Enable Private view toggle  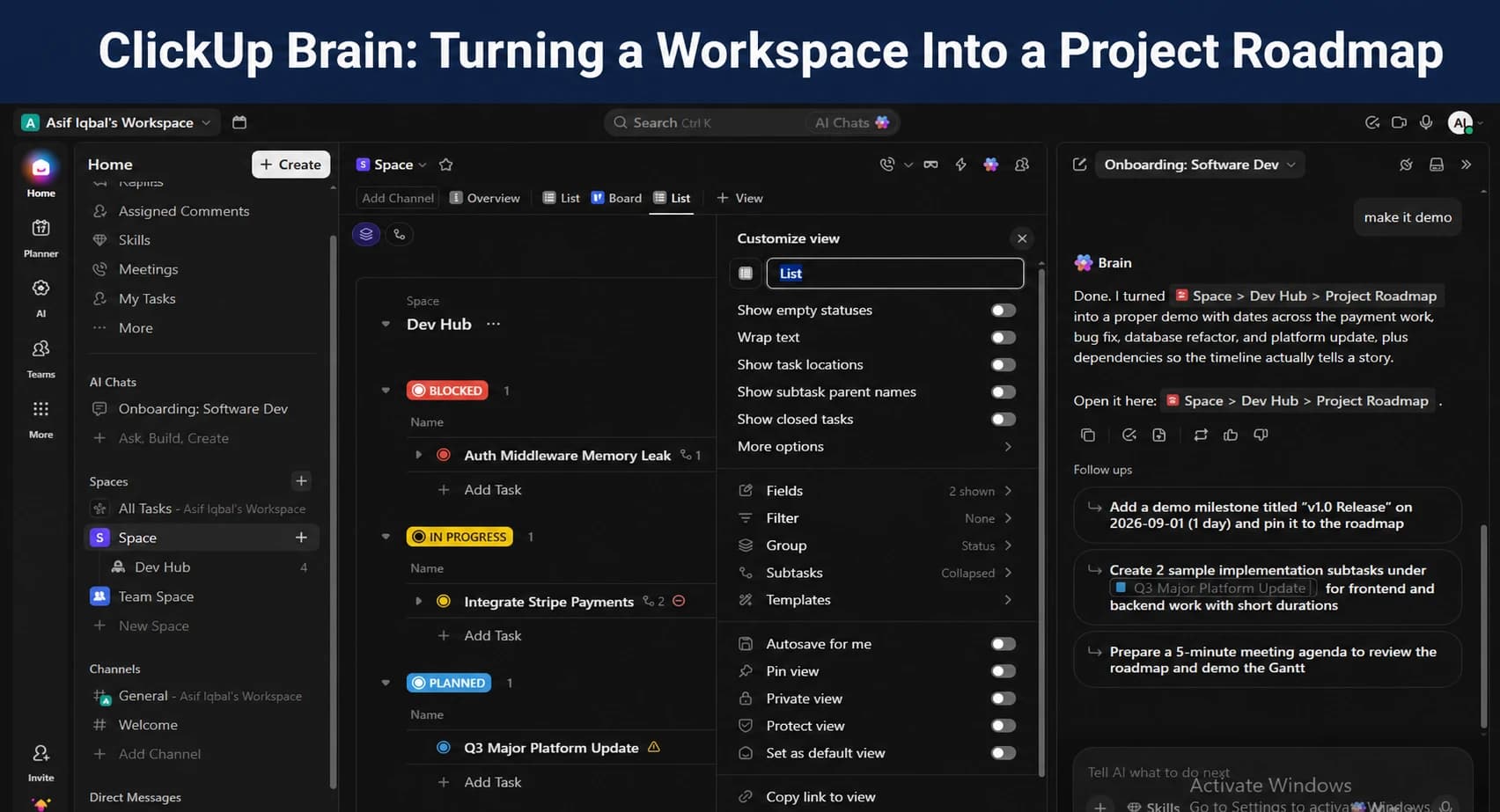1004,699
